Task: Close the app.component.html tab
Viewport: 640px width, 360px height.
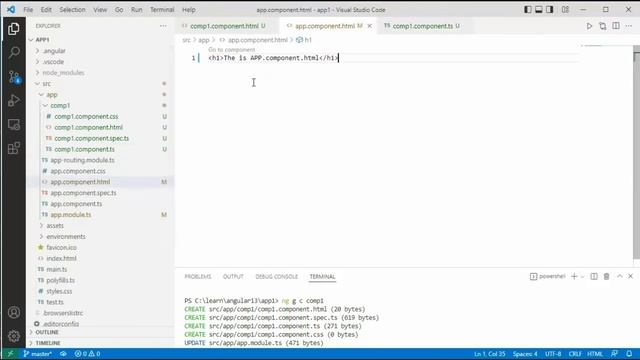Action: click(369, 26)
